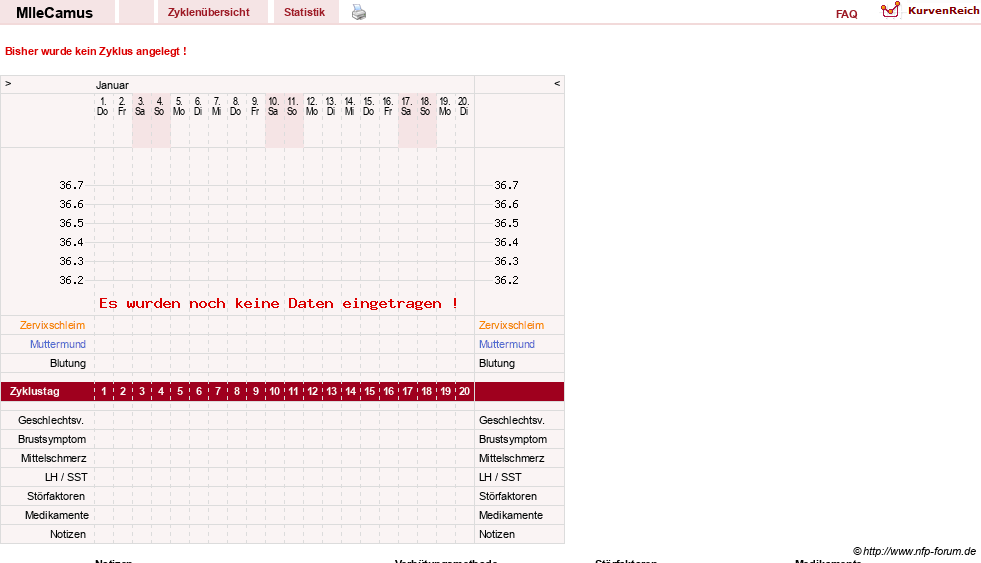
Task: Click the date column '18. So'
Action: click(425, 106)
